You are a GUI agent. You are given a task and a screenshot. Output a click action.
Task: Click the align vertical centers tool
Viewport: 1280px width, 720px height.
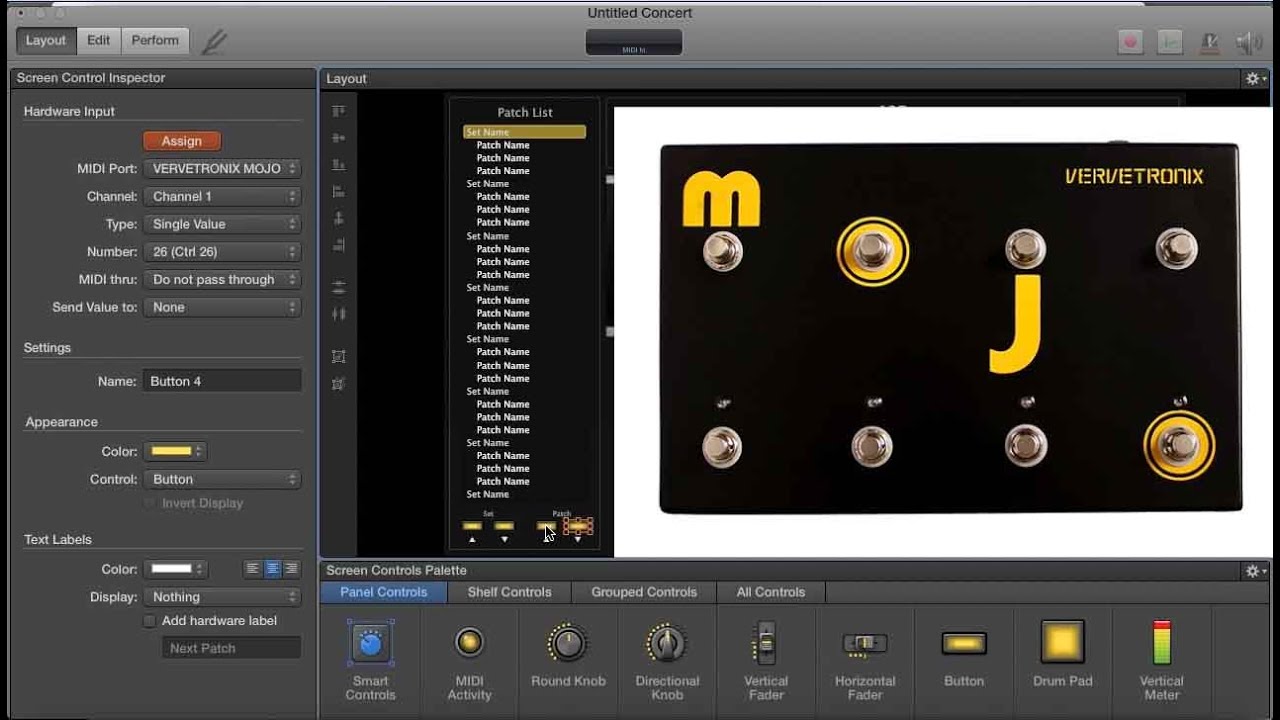[339, 138]
